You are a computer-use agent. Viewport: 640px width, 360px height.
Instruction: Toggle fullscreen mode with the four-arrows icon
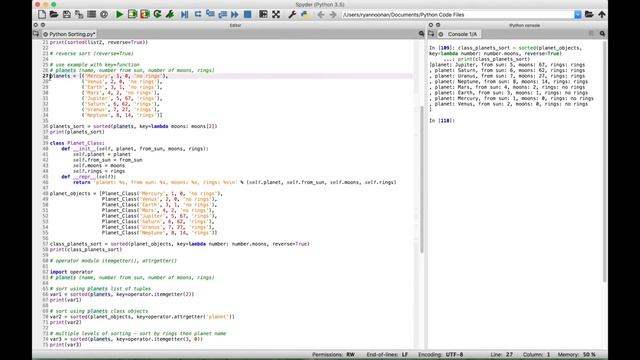[x=276, y=14]
